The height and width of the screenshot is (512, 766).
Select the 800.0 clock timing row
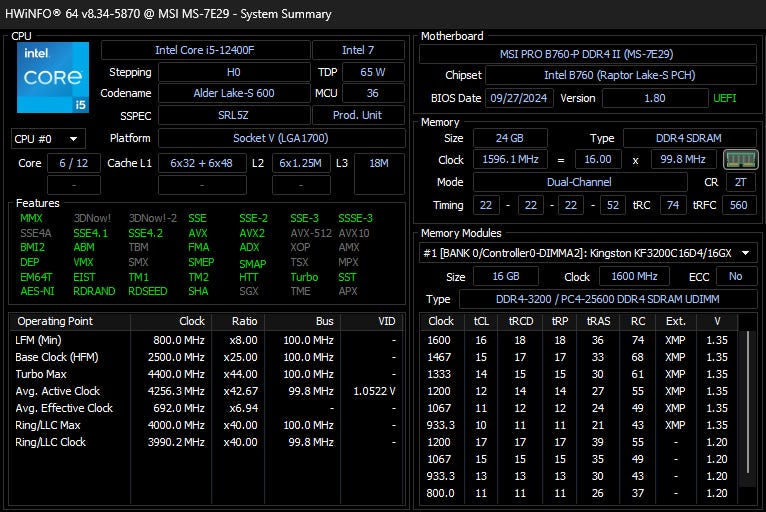[579, 493]
